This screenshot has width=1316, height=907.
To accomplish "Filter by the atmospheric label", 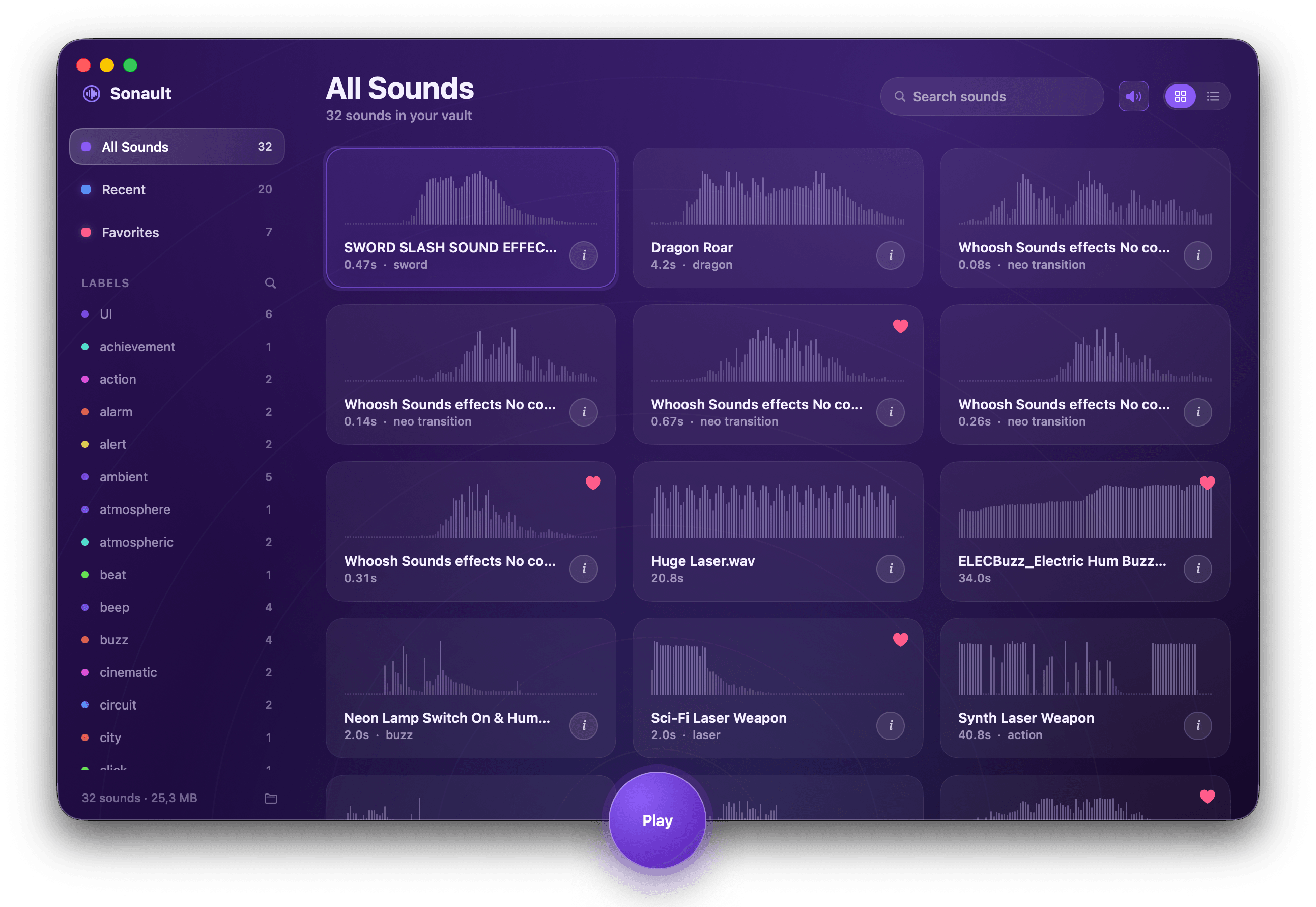I will coord(177,542).
